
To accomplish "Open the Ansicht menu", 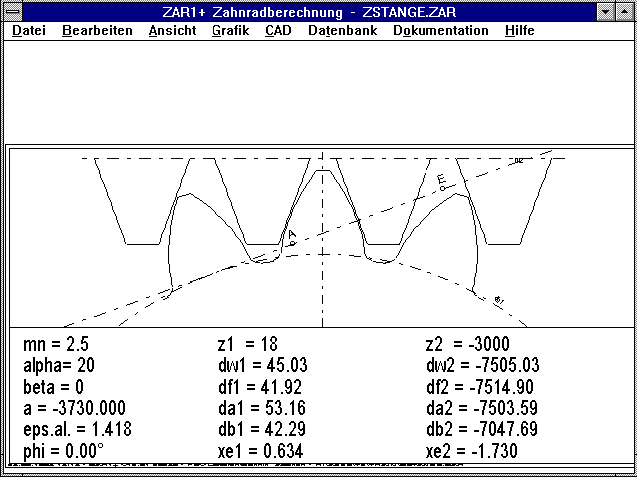I will pos(172,30).
